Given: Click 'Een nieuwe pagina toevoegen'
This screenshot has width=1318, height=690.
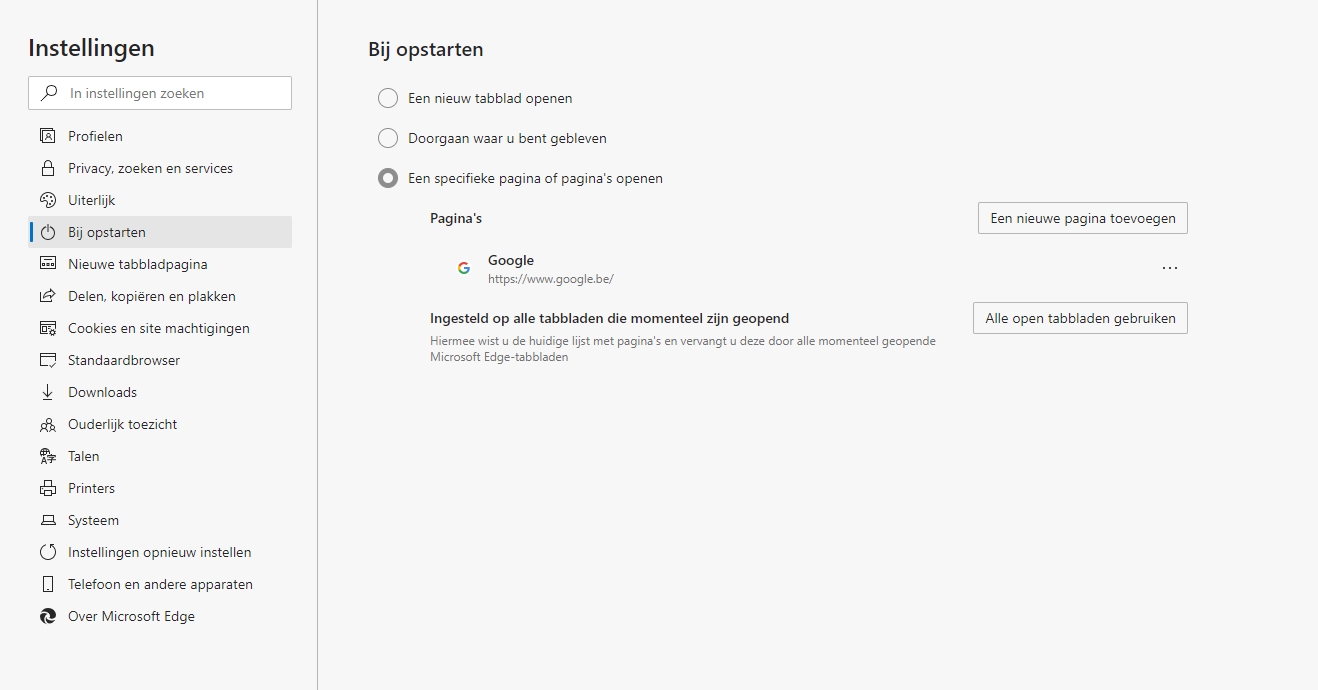Looking at the screenshot, I should pos(1082,217).
